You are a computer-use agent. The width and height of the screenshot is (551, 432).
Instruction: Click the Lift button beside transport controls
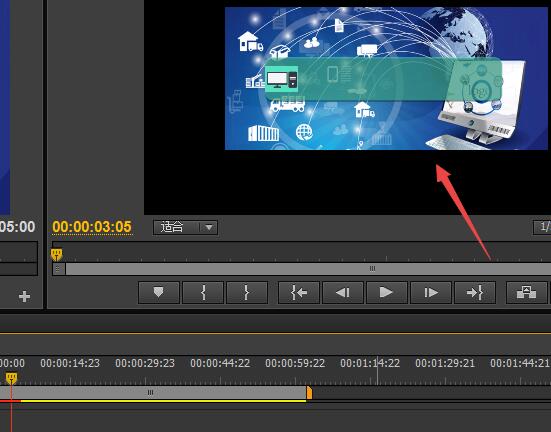[526, 292]
